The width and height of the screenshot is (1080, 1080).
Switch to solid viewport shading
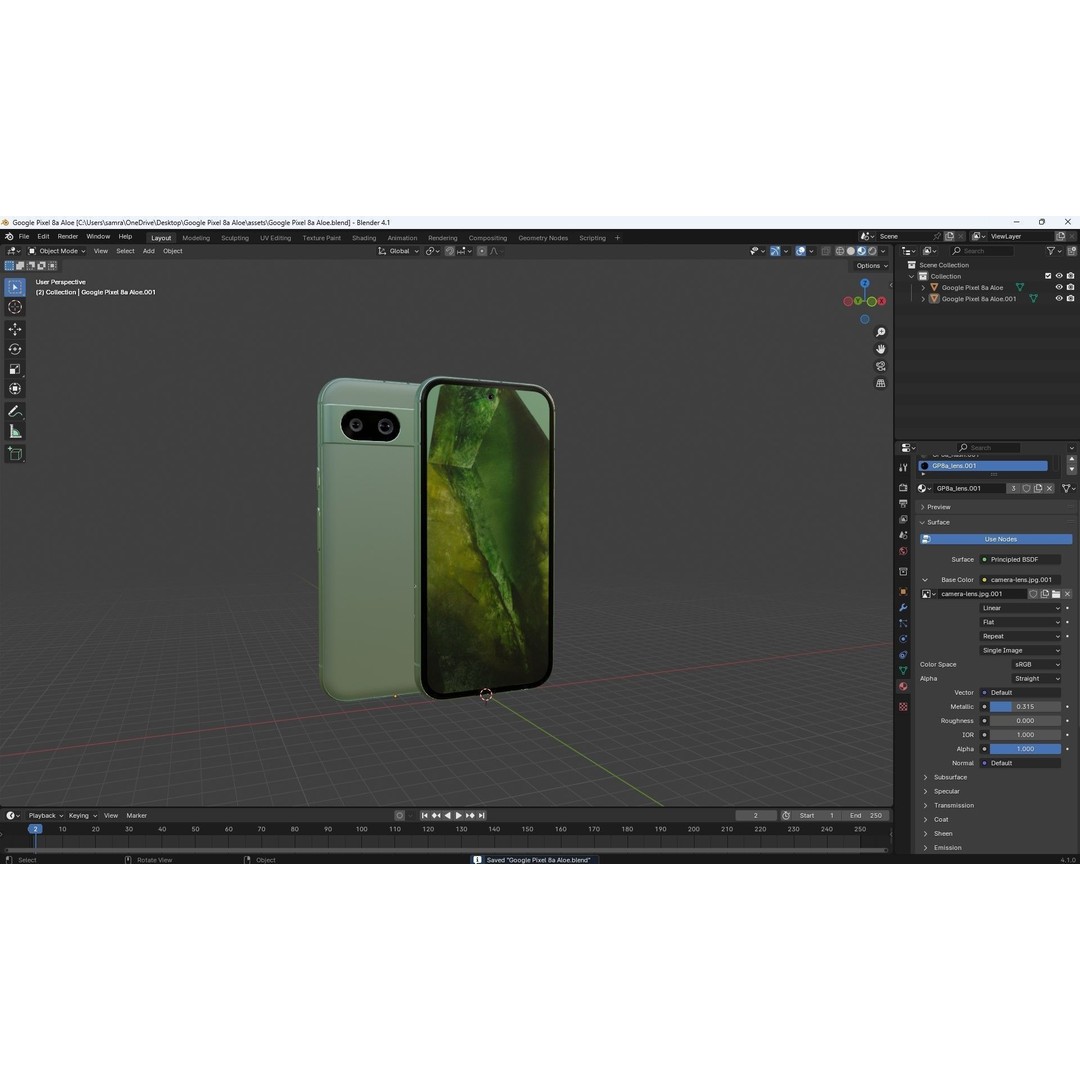(x=851, y=251)
